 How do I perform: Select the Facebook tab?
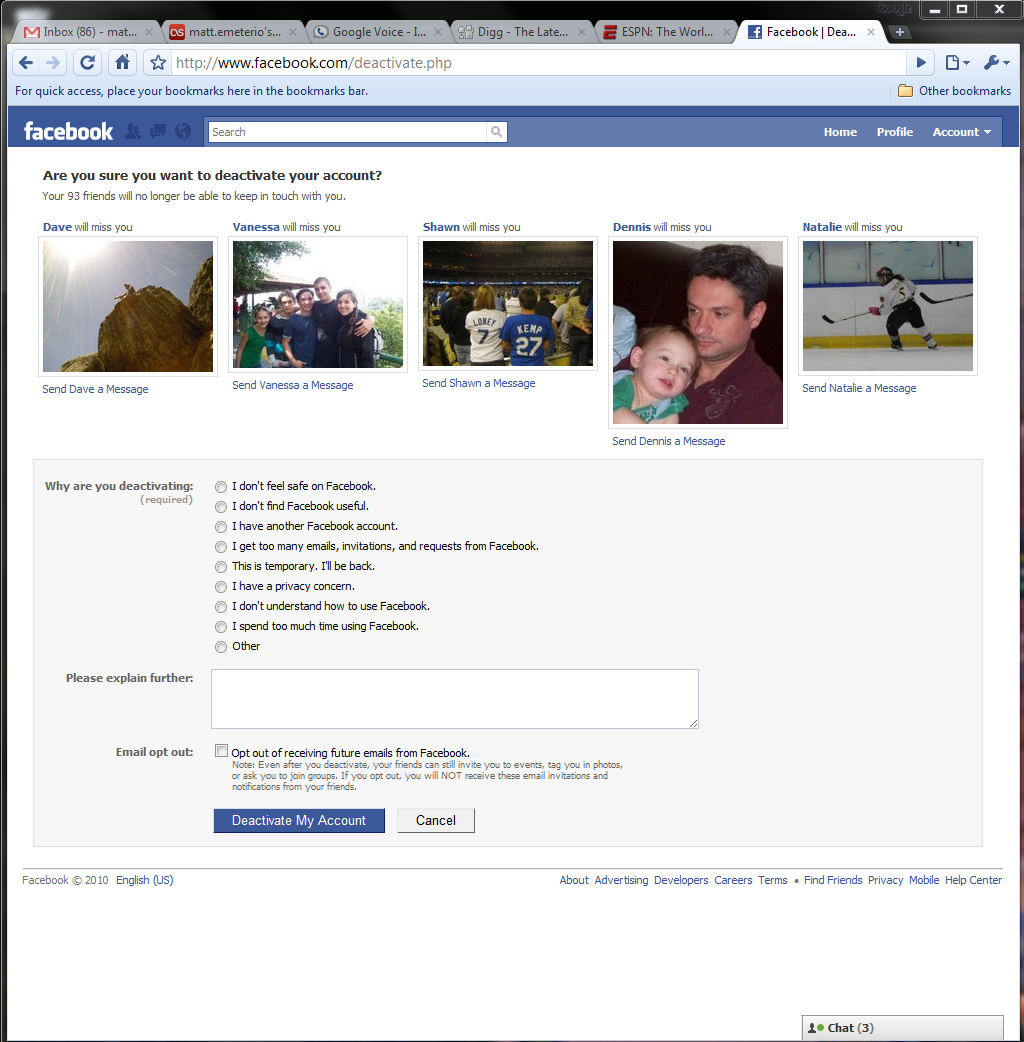[x=809, y=32]
